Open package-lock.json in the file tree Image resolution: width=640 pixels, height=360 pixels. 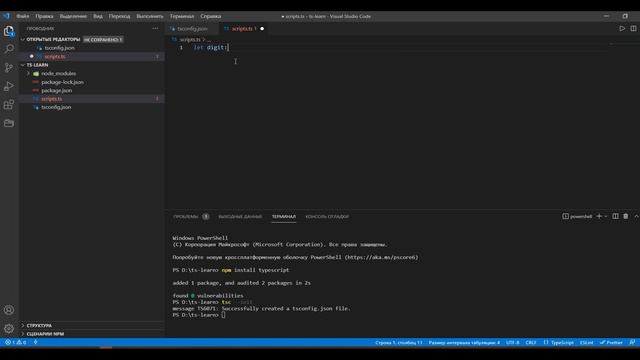[62, 82]
